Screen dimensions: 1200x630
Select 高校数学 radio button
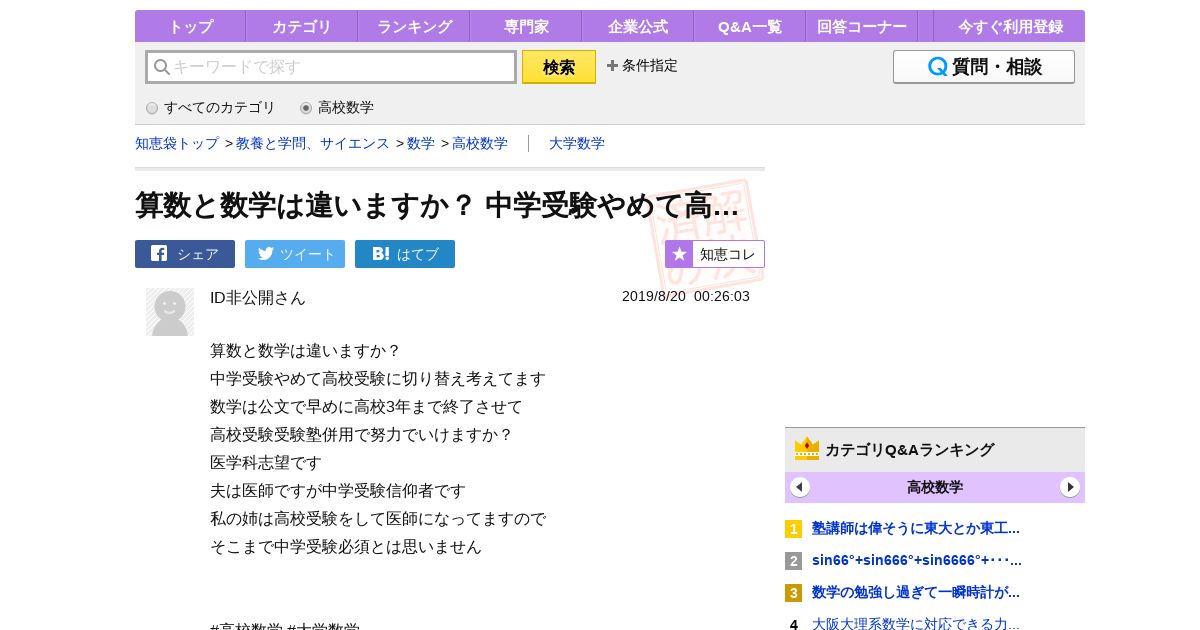pyautogui.click(x=306, y=108)
